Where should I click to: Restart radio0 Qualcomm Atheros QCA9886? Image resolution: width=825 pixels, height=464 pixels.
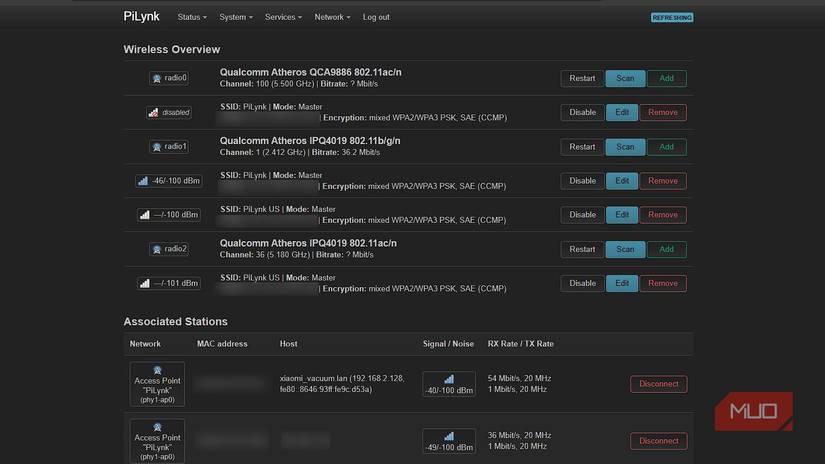582,78
